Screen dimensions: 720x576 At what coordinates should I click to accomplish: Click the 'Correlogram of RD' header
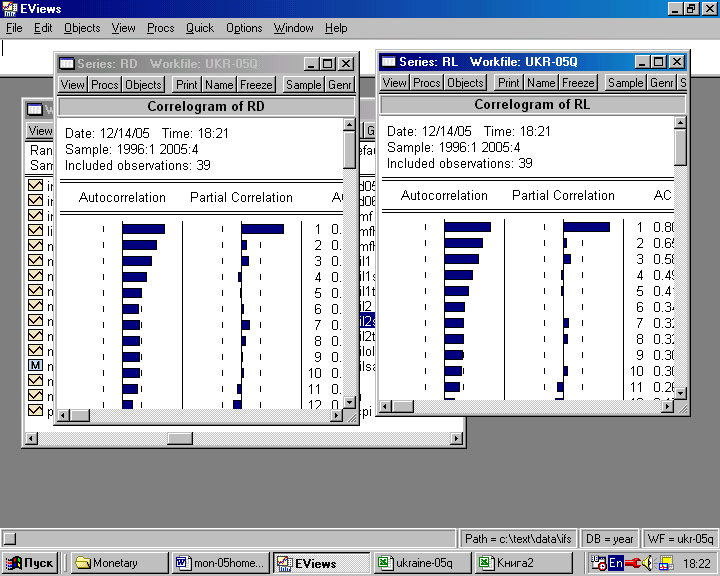pos(206,107)
